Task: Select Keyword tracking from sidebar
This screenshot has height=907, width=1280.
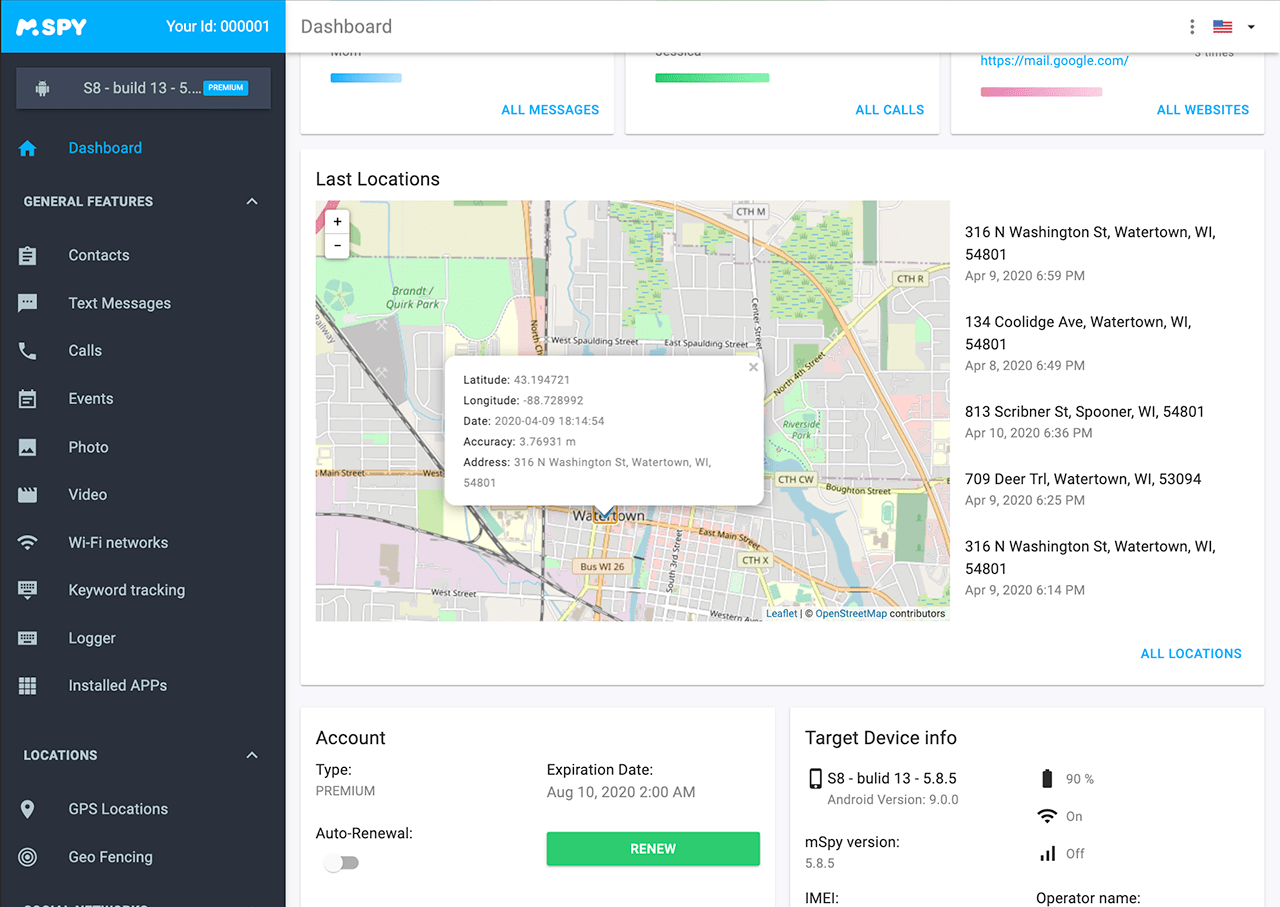Action: point(126,590)
